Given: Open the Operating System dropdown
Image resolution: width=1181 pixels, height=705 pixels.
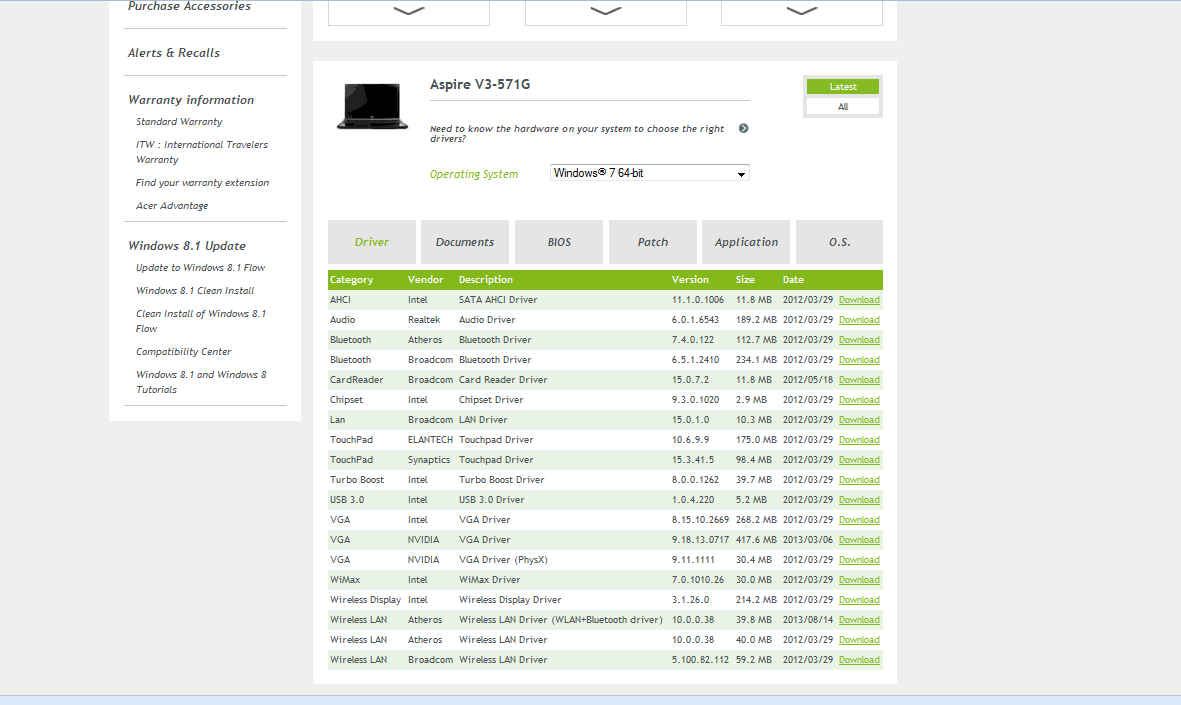Looking at the screenshot, I should (x=649, y=173).
